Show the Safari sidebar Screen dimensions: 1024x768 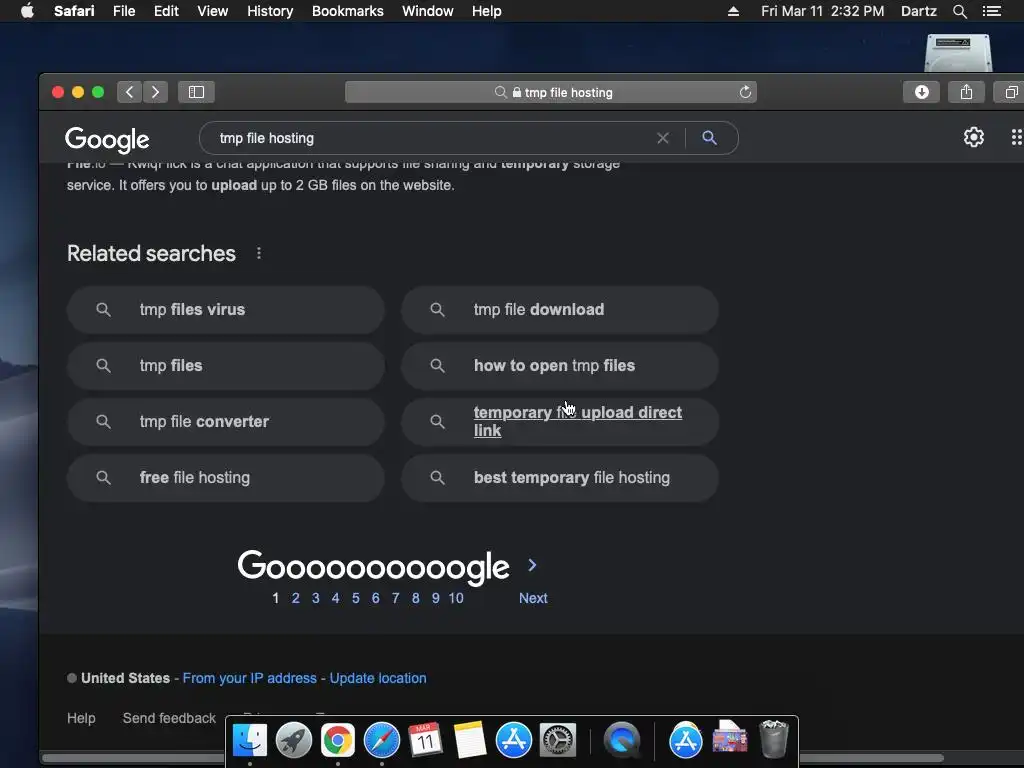[196, 92]
